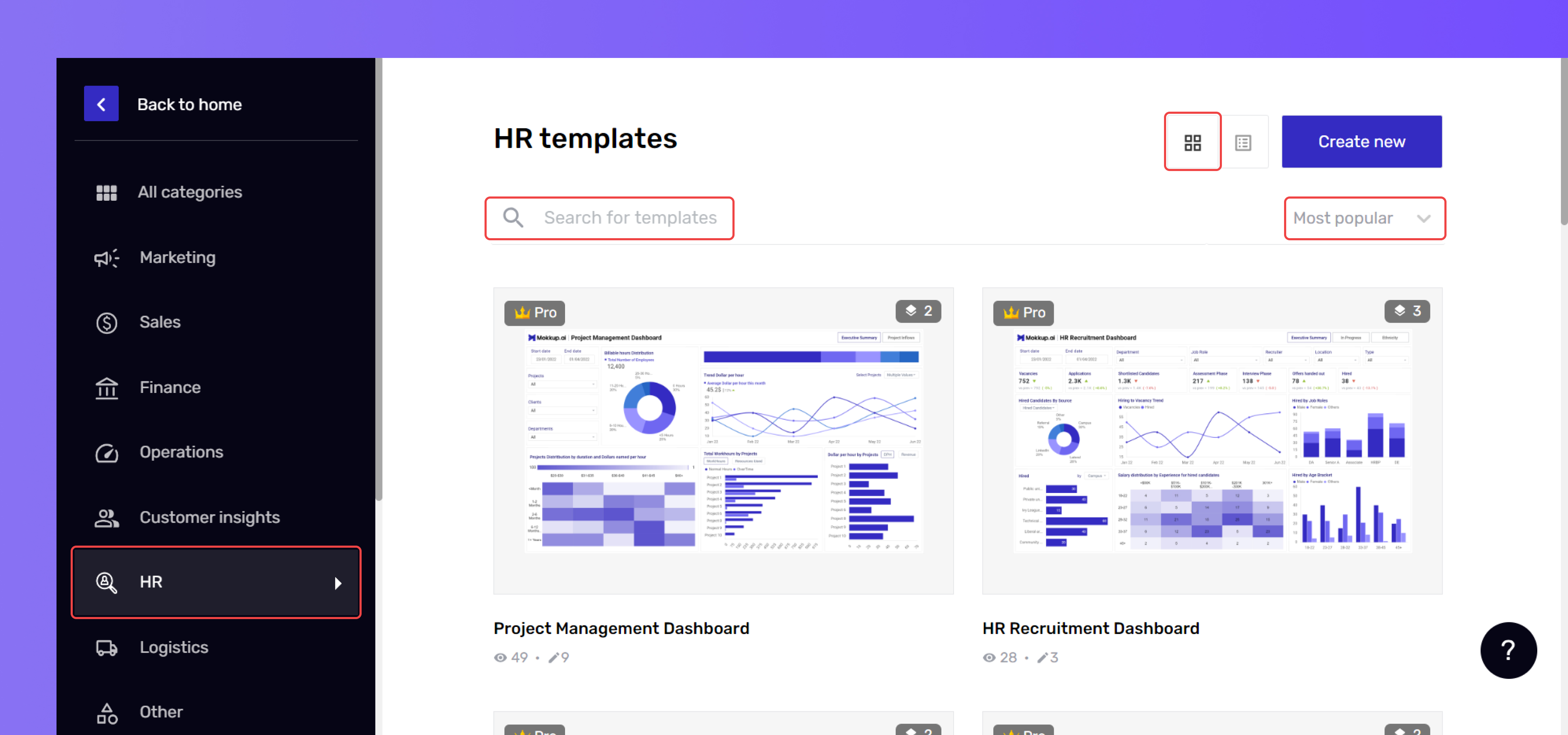Open the Marketing category
1568x735 pixels.
(x=178, y=258)
